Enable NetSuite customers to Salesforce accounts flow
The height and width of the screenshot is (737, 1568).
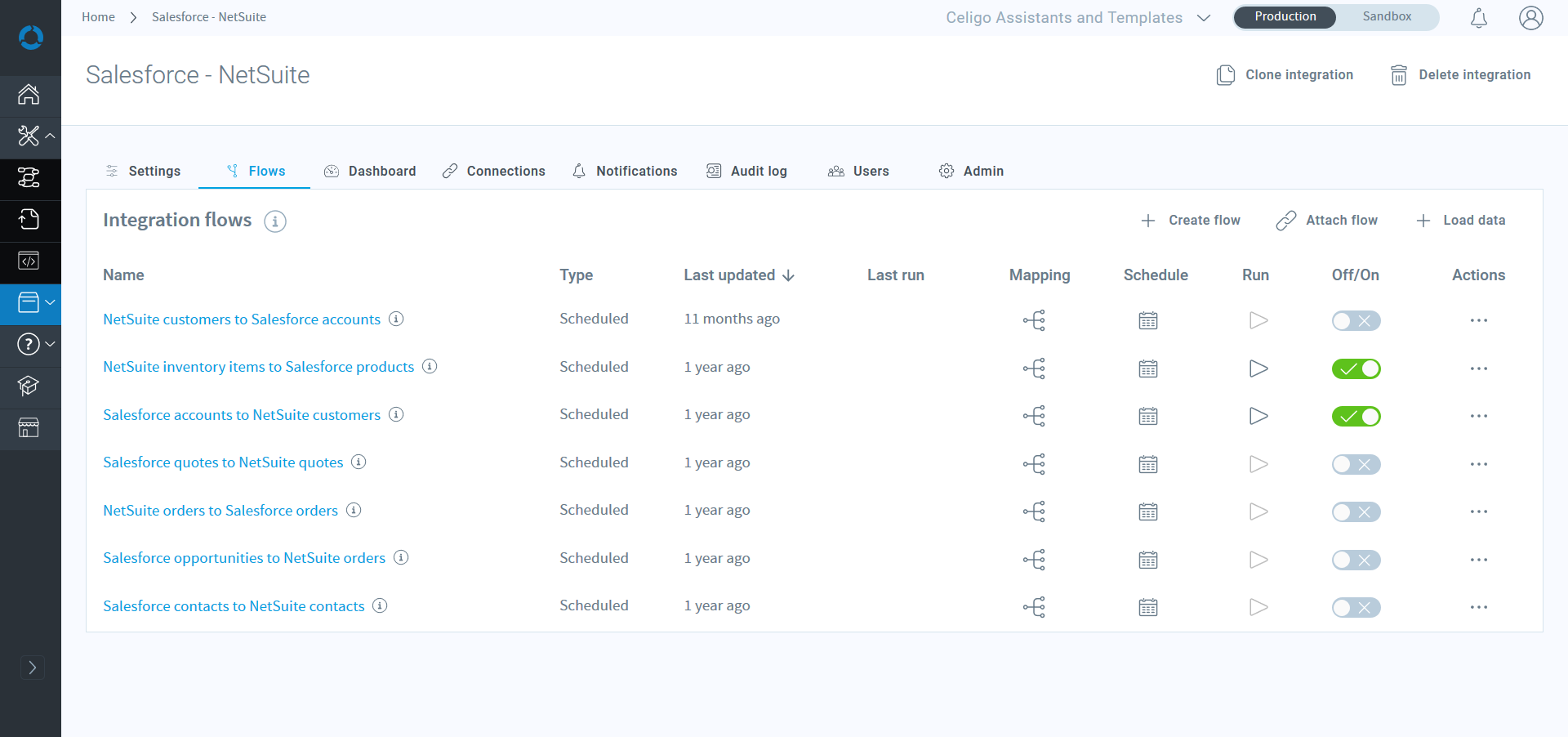(1356, 320)
